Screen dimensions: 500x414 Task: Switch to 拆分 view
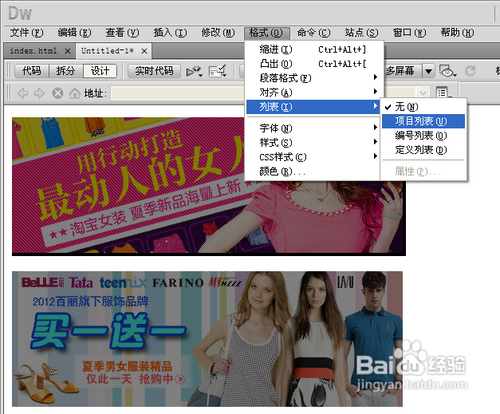coord(66,71)
